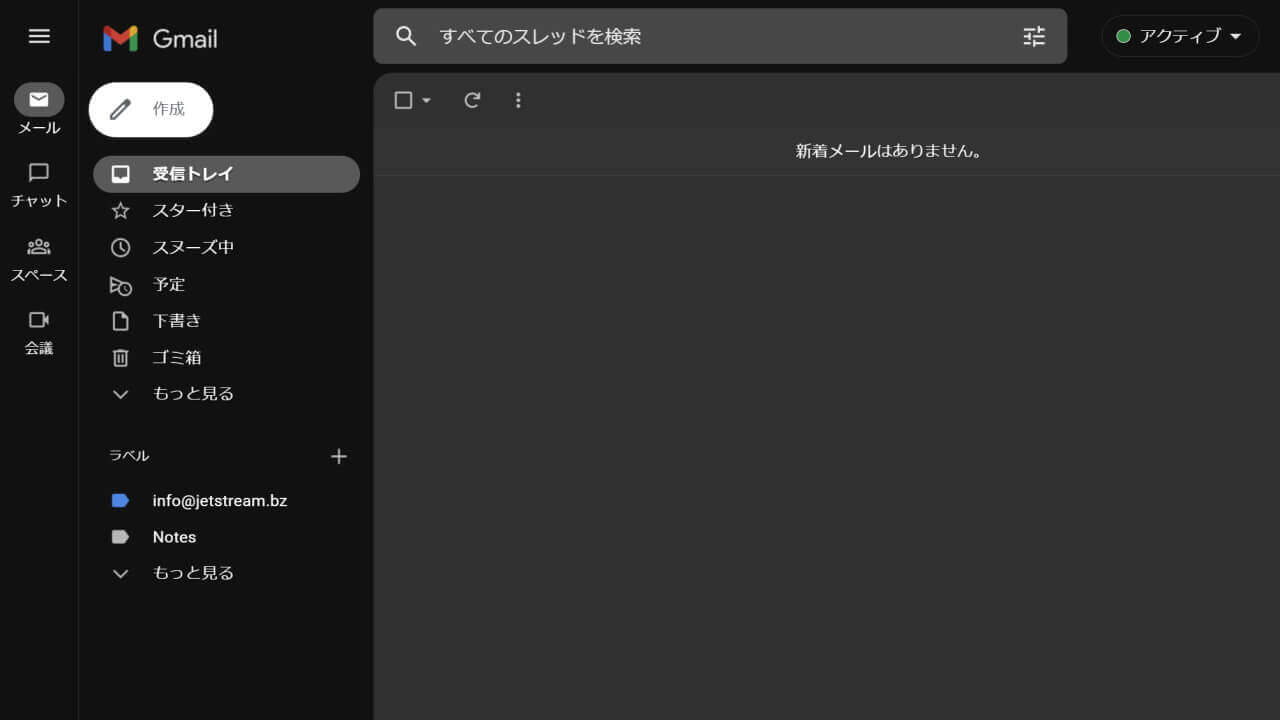Screen dimensions: 1280x720
Task: Open advanced search options
Action: (x=1033, y=36)
